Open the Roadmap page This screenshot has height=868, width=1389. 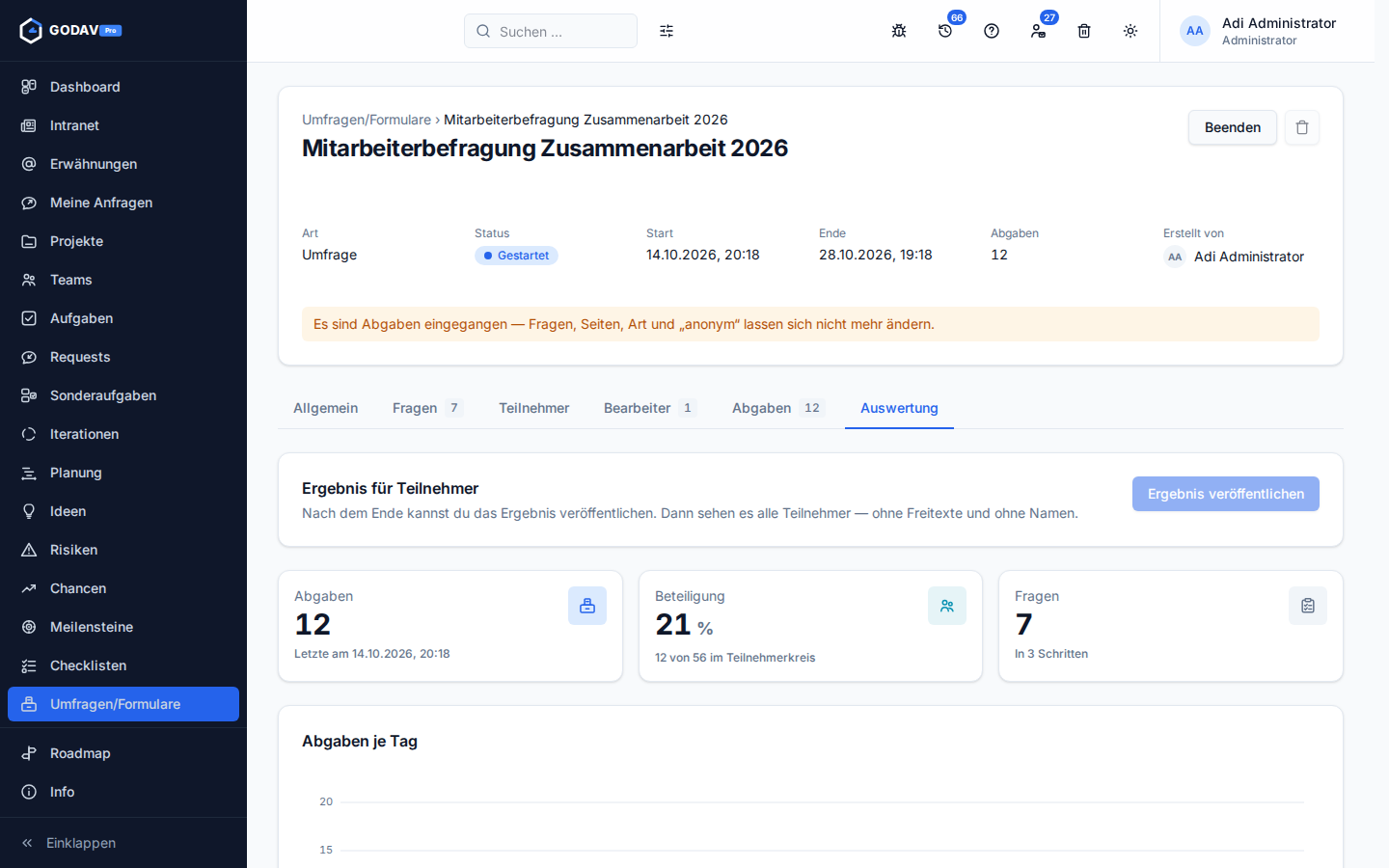point(123,753)
